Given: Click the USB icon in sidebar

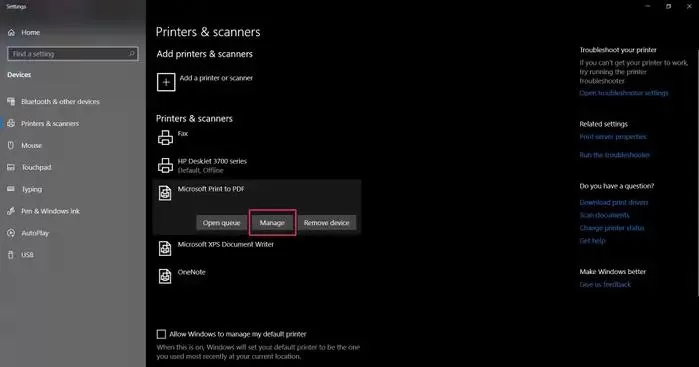Looking at the screenshot, I should [11, 255].
